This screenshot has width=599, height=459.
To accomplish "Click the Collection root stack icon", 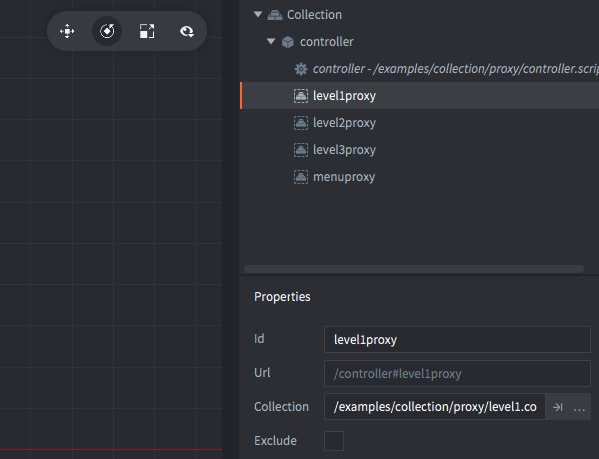I will coord(275,15).
